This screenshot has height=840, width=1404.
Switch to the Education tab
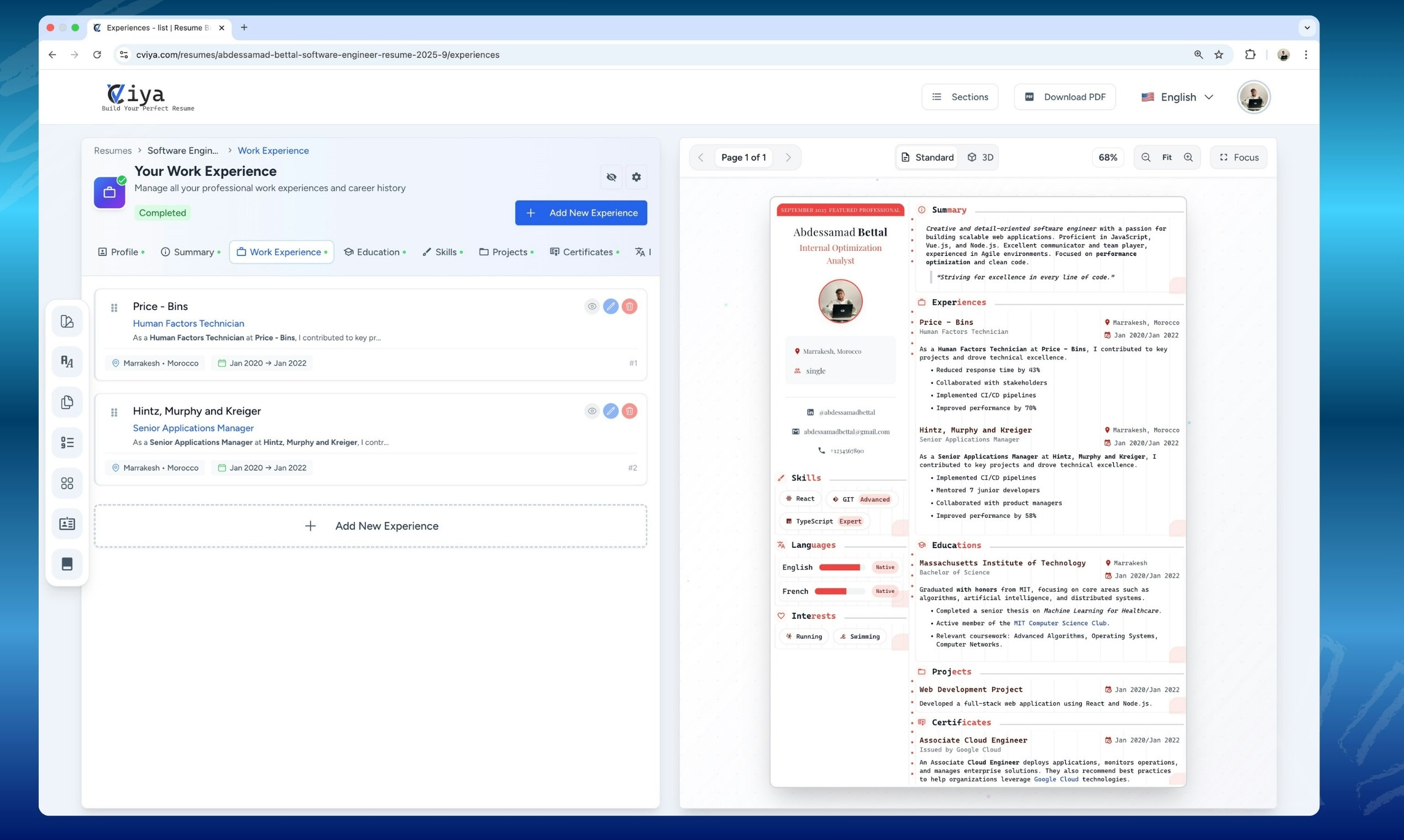pos(374,252)
